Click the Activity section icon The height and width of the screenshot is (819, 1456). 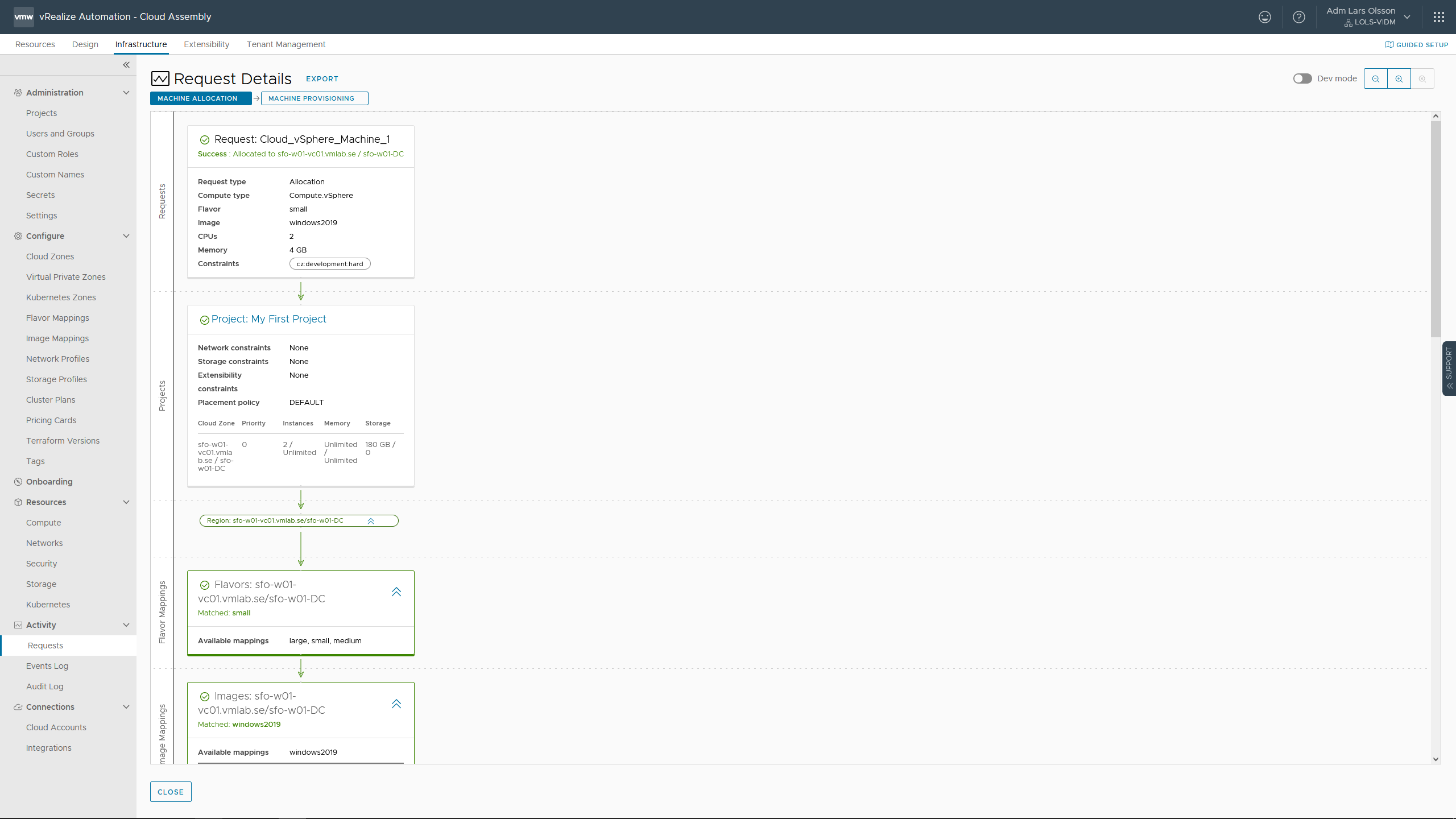(x=18, y=625)
